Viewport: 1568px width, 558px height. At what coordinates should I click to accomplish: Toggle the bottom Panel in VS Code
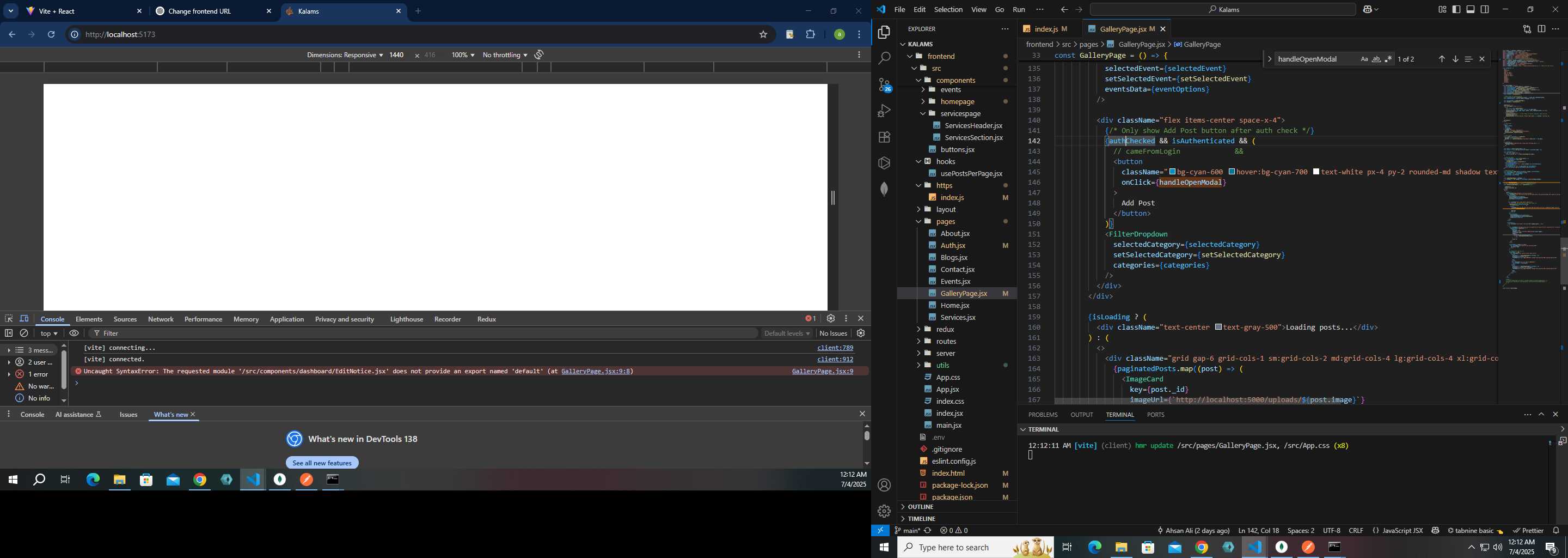1471,10
